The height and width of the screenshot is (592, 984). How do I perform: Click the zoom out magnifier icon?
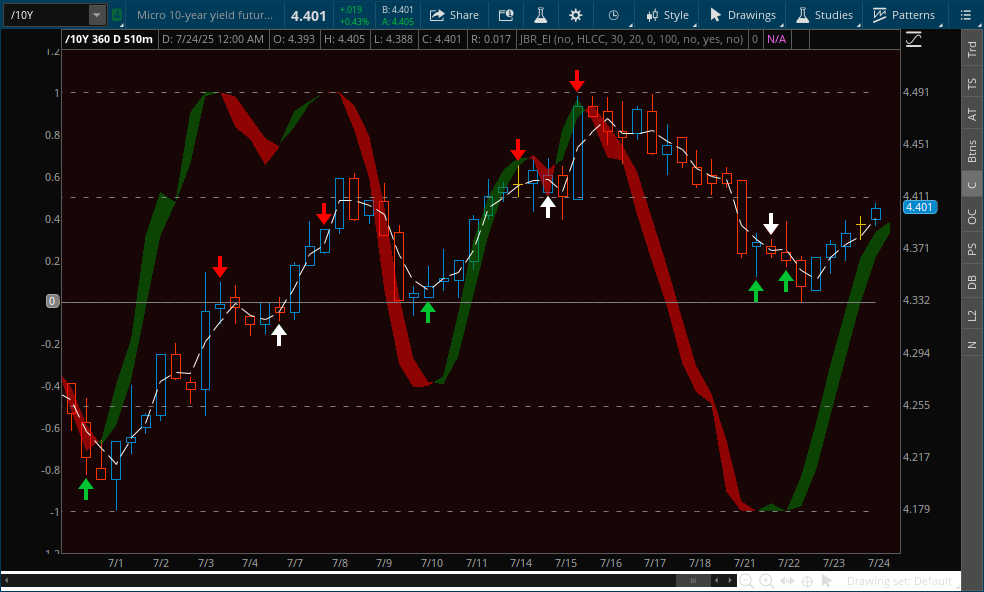coord(746,581)
